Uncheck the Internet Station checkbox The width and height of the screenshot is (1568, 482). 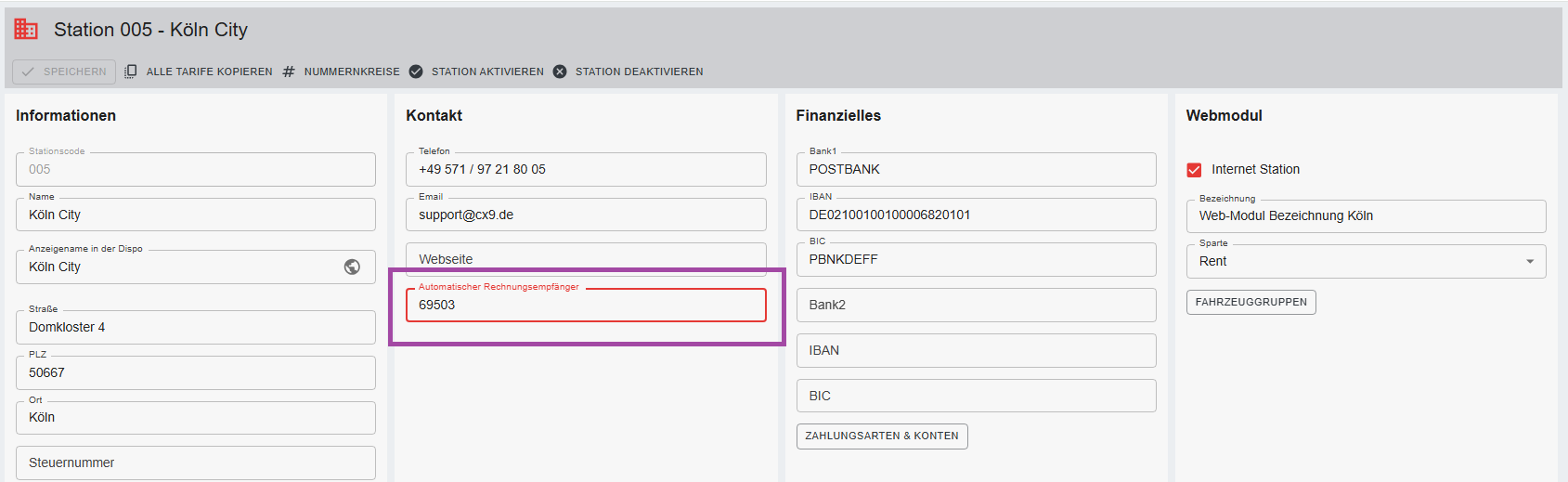tap(1194, 170)
